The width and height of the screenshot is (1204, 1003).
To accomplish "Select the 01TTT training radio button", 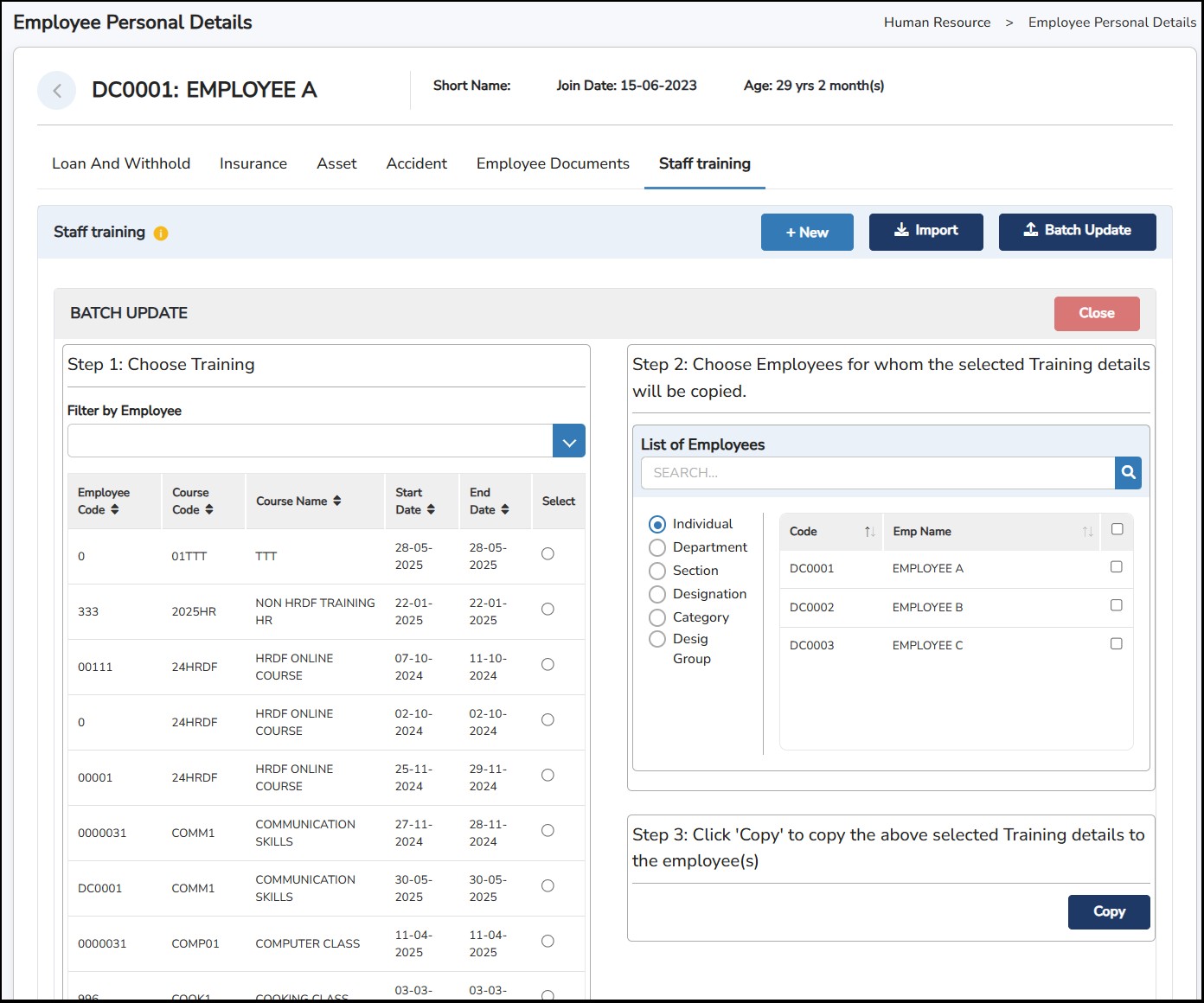I will pos(548,554).
